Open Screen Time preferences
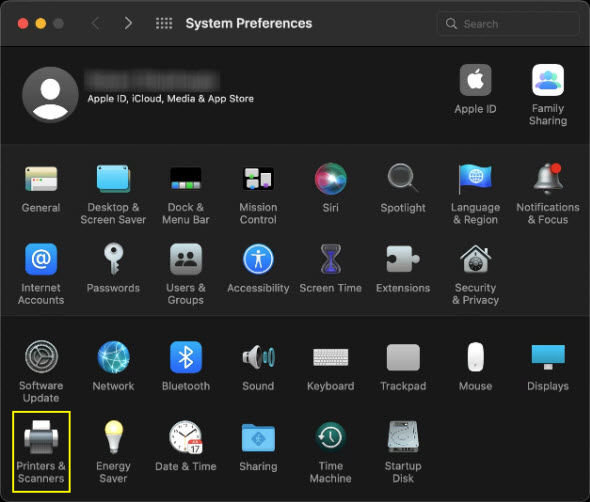590x502 pixels. point(330,268)
